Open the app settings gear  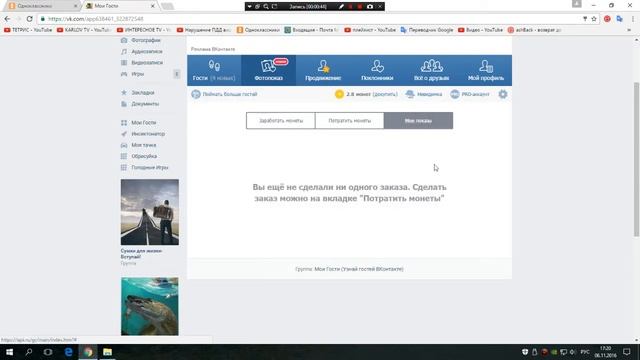pos(503,94)
